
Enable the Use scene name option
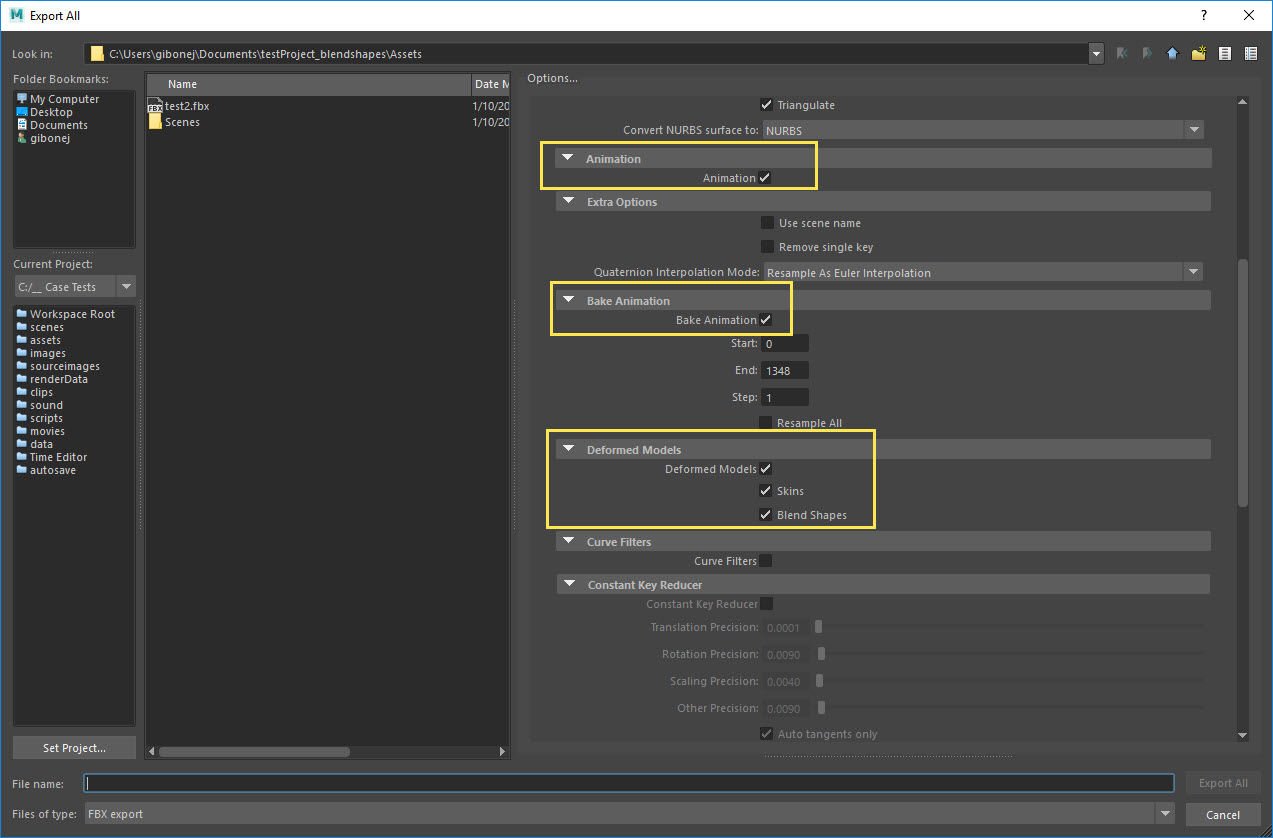pyautogui.click(x=766, y=222)
